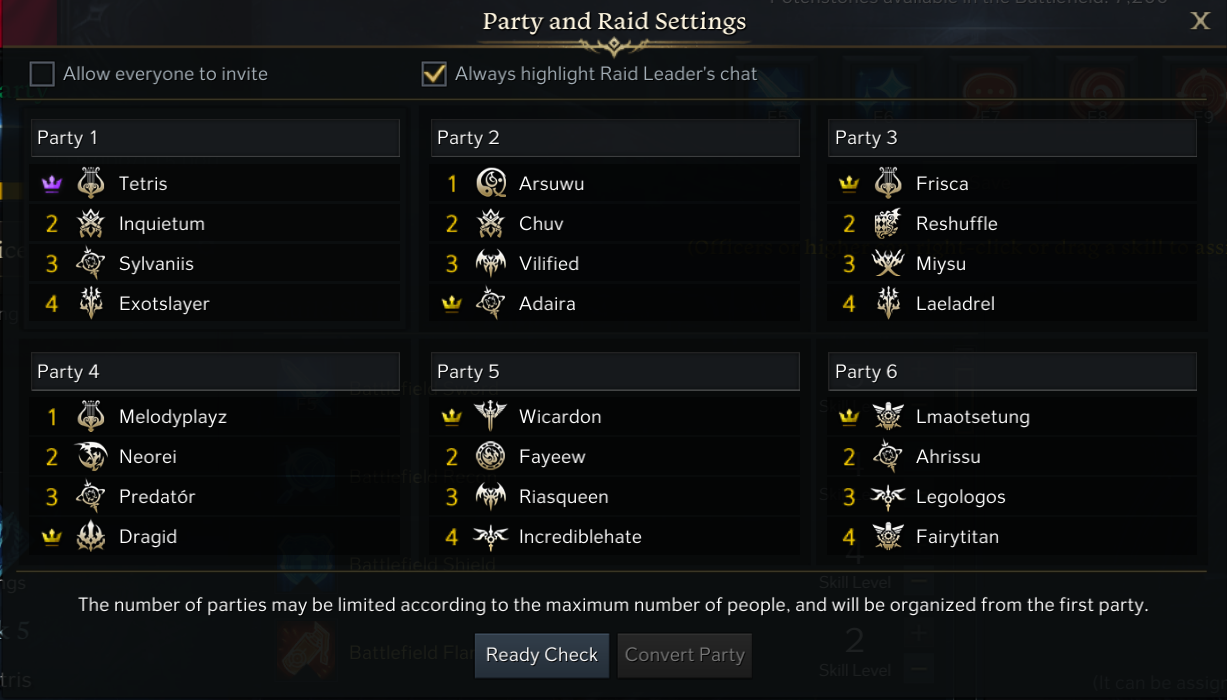Click the Convert Party button
Image resolution: width=1227 pixels, height=700 pixels.
click(x=685, y=655)
